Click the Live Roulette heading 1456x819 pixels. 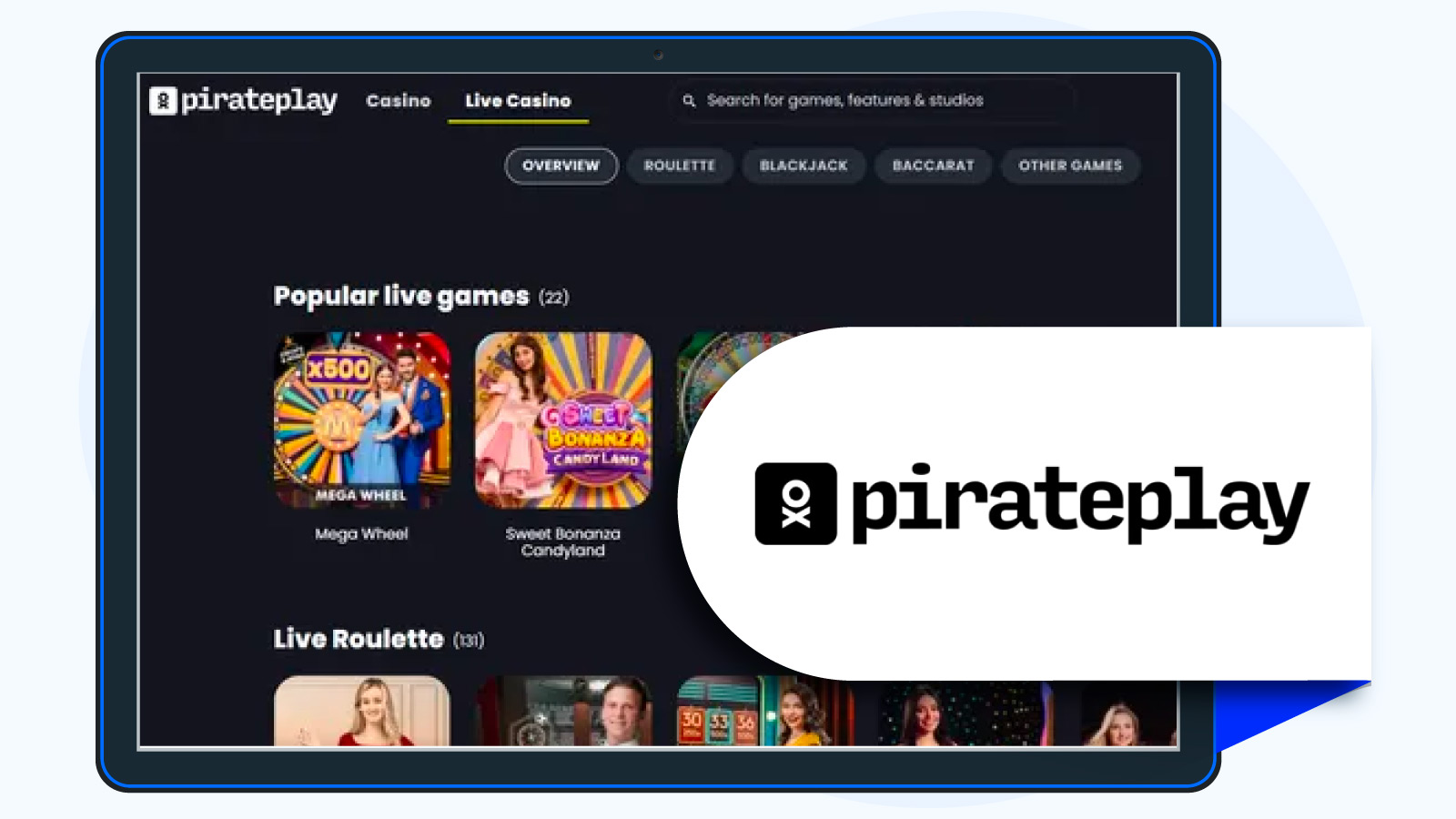pos(359,639)
